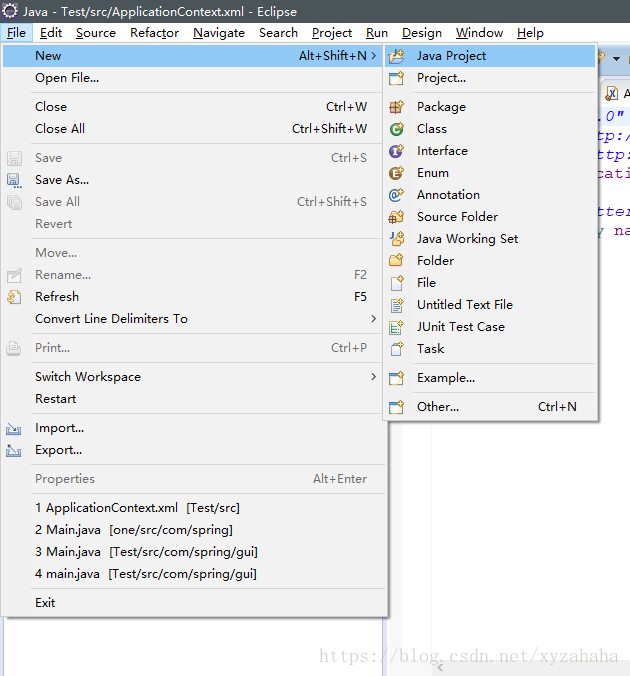Expand Convert Line Delimiters To submenu
Screen dimensions: 630x676
click(x=373, y=319)
